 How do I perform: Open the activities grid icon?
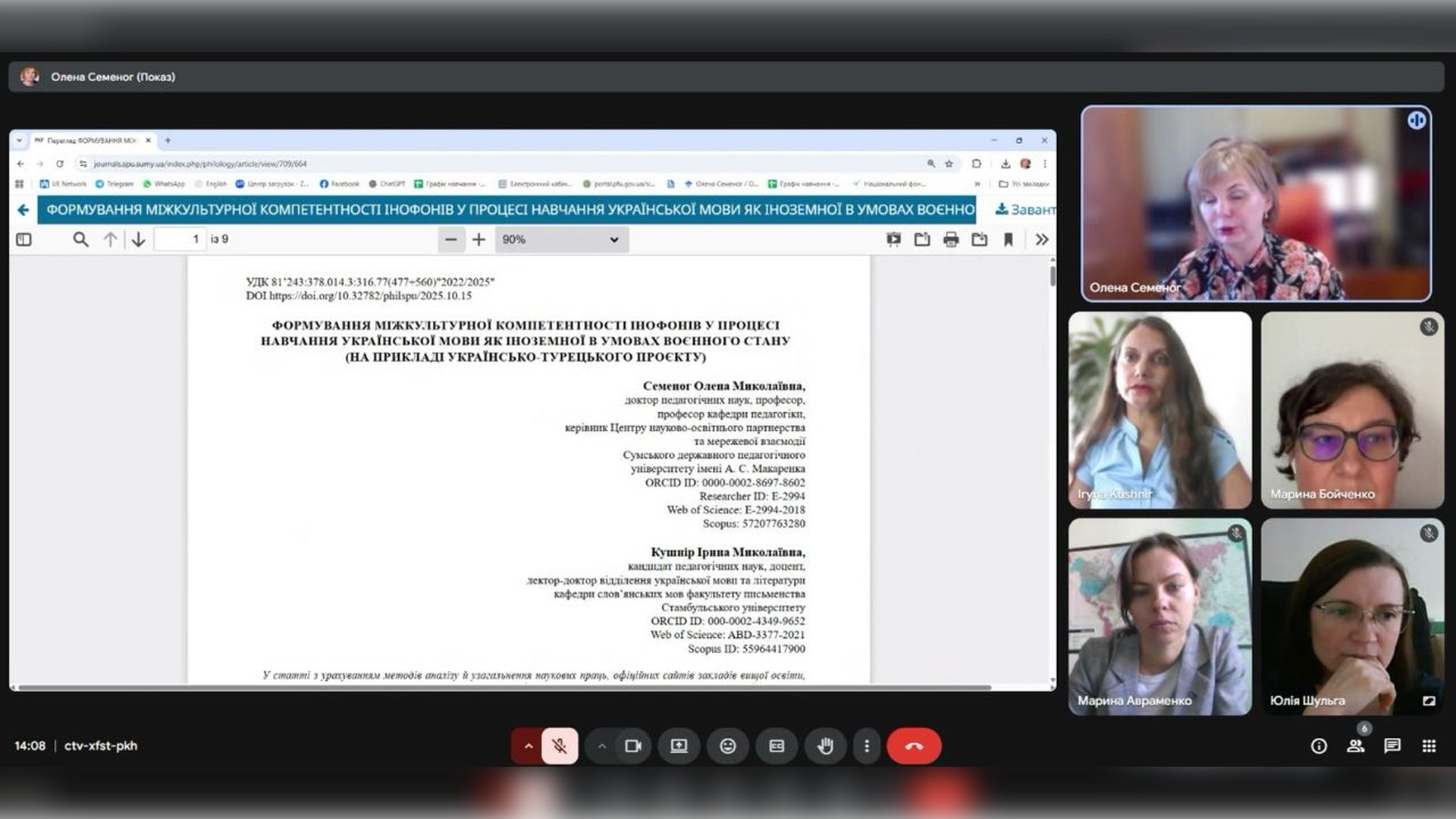pyautogui.click(x=1429, y=746)
